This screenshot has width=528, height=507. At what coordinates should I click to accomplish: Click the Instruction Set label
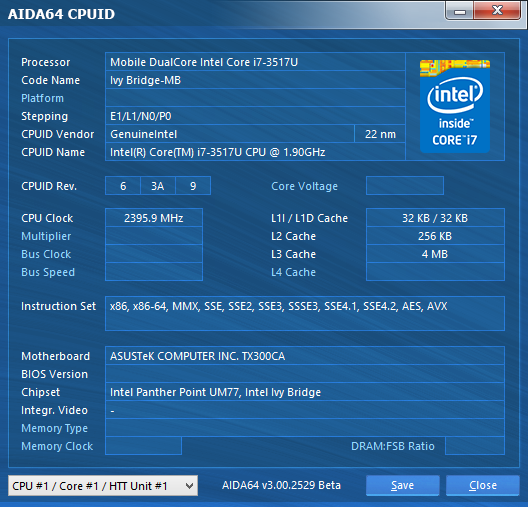tap(59, 306)
